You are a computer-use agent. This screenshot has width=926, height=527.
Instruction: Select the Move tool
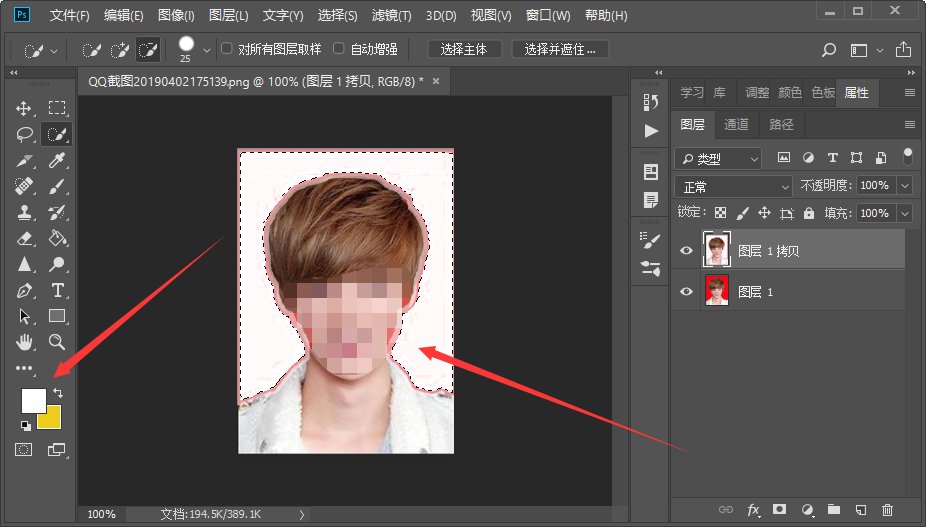click(24, 108)
